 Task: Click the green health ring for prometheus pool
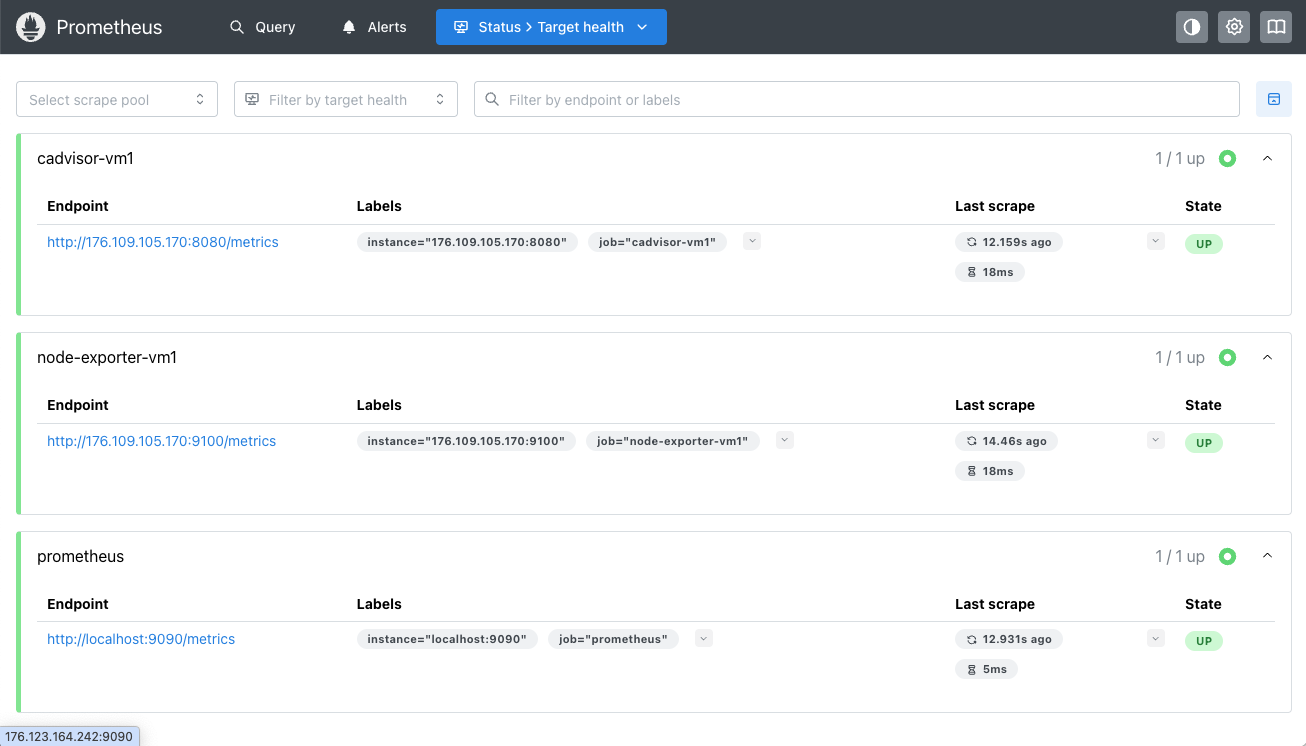pos(1227,556)
